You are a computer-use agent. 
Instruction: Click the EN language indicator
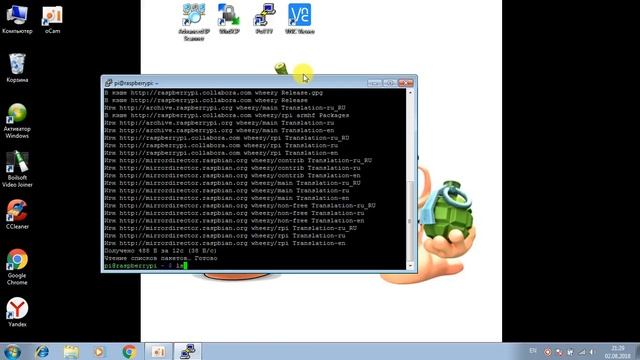tap(533, 351)
